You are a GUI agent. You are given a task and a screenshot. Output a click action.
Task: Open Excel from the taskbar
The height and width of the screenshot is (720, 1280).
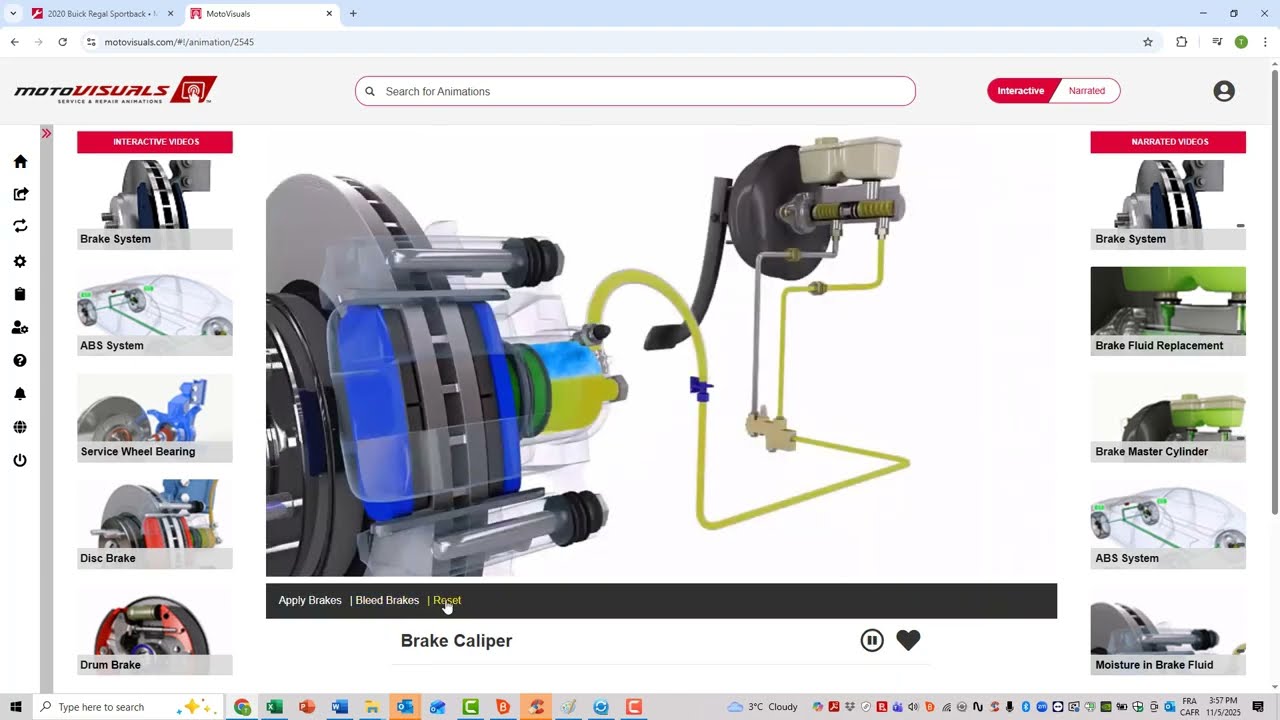pyautogui.click(x=274, y=707)
